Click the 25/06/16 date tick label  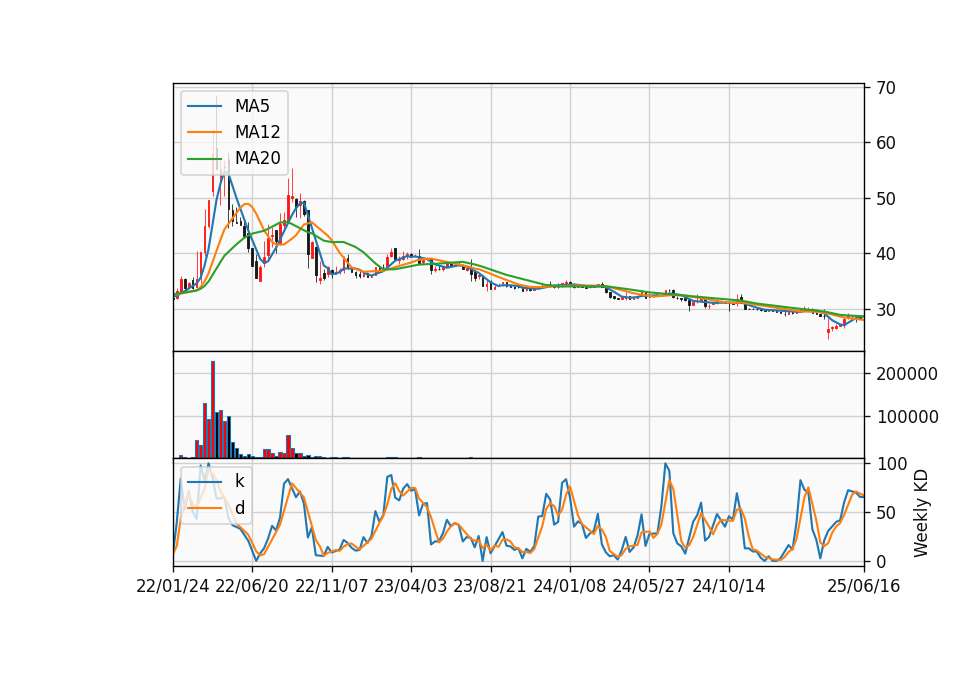click(864, 587)
